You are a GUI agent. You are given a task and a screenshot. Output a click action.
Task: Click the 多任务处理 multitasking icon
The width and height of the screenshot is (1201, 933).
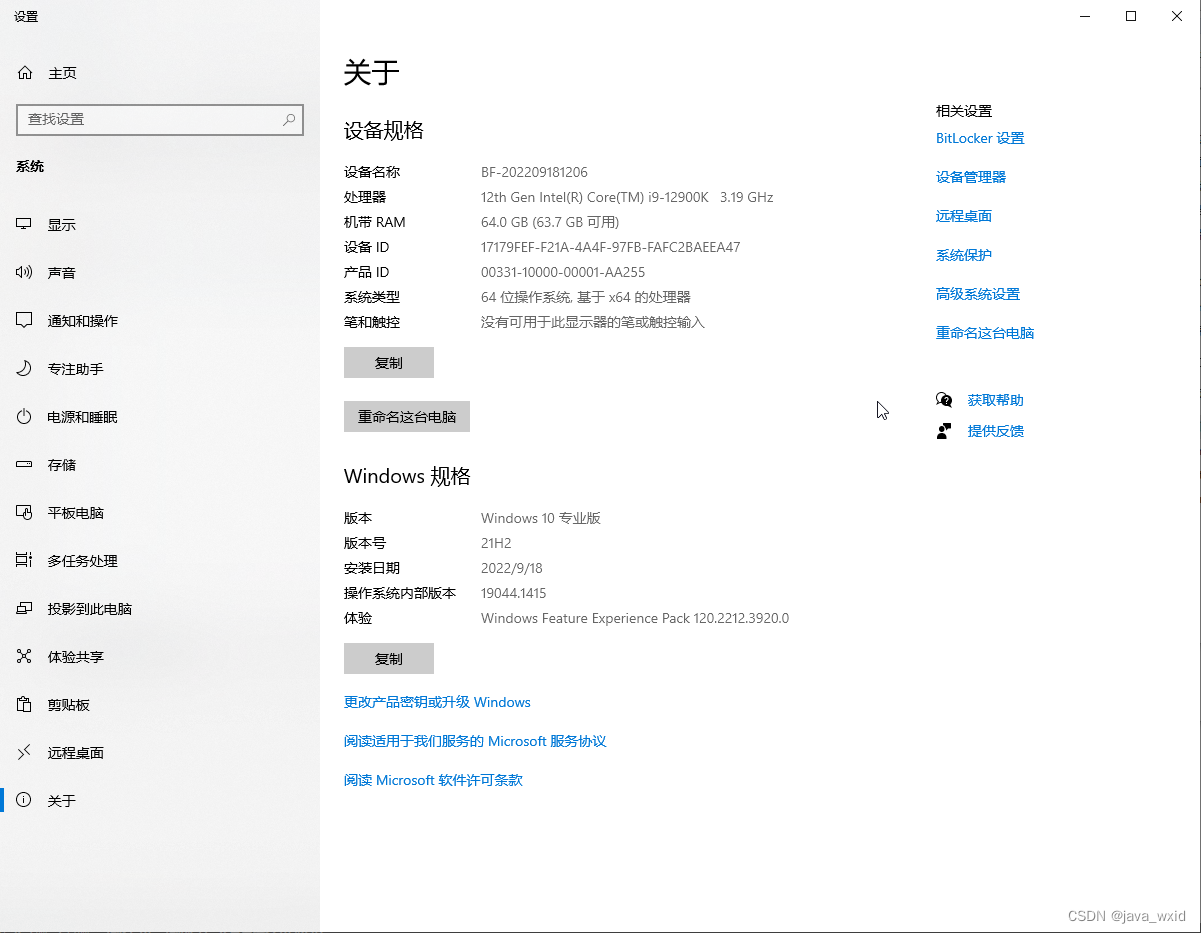pos(25,561)
